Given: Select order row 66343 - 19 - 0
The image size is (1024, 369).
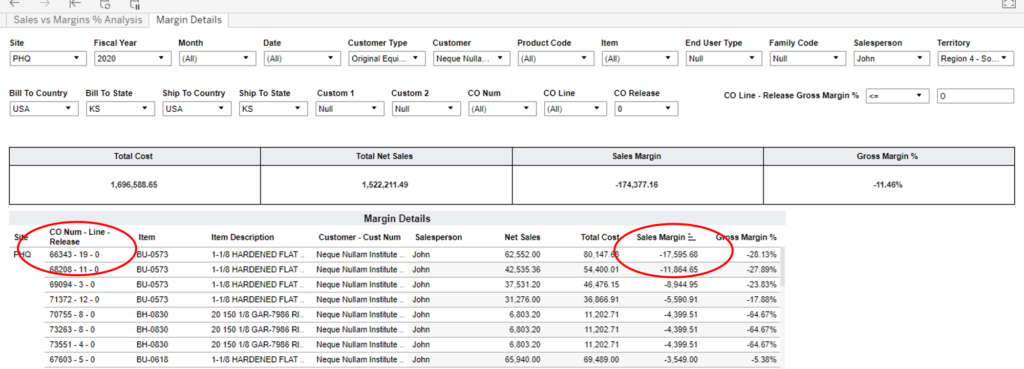Looking at the screenshot, I should pos(74,254).
